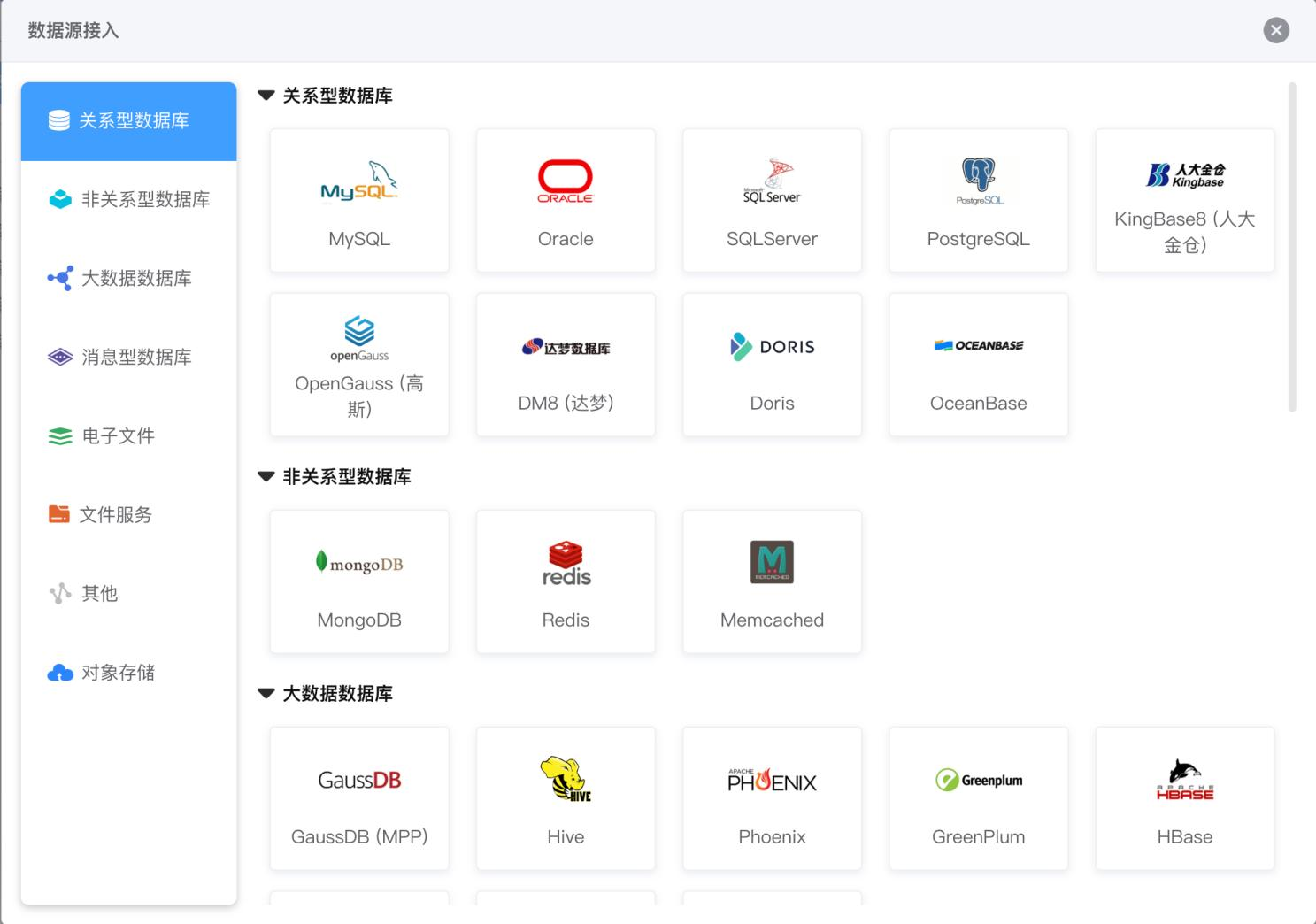The height and width of the screenshot is (924, 1316).
Task: Click the Apache HBase orca logo
Action: tap(1185, 779)
